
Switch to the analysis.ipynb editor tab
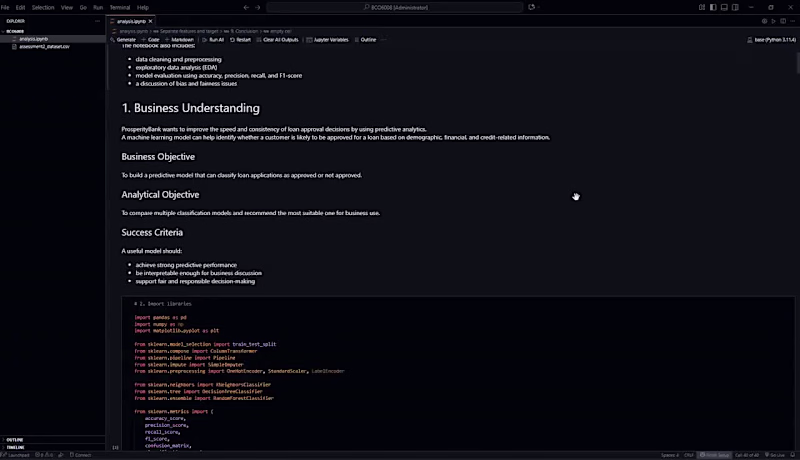coord(132,21)
